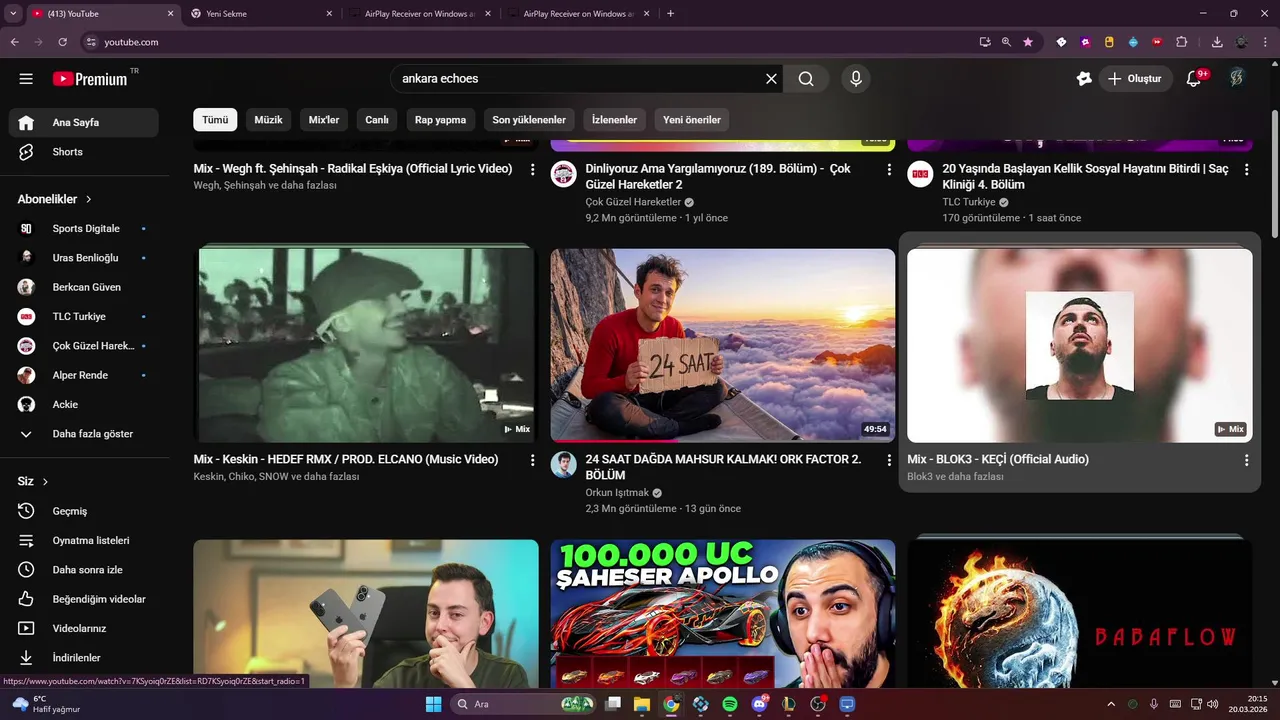Screen dimensions: 1280x720
Task: Expand the Abonelikler section arrow
Action: click(x=89, y=199)
